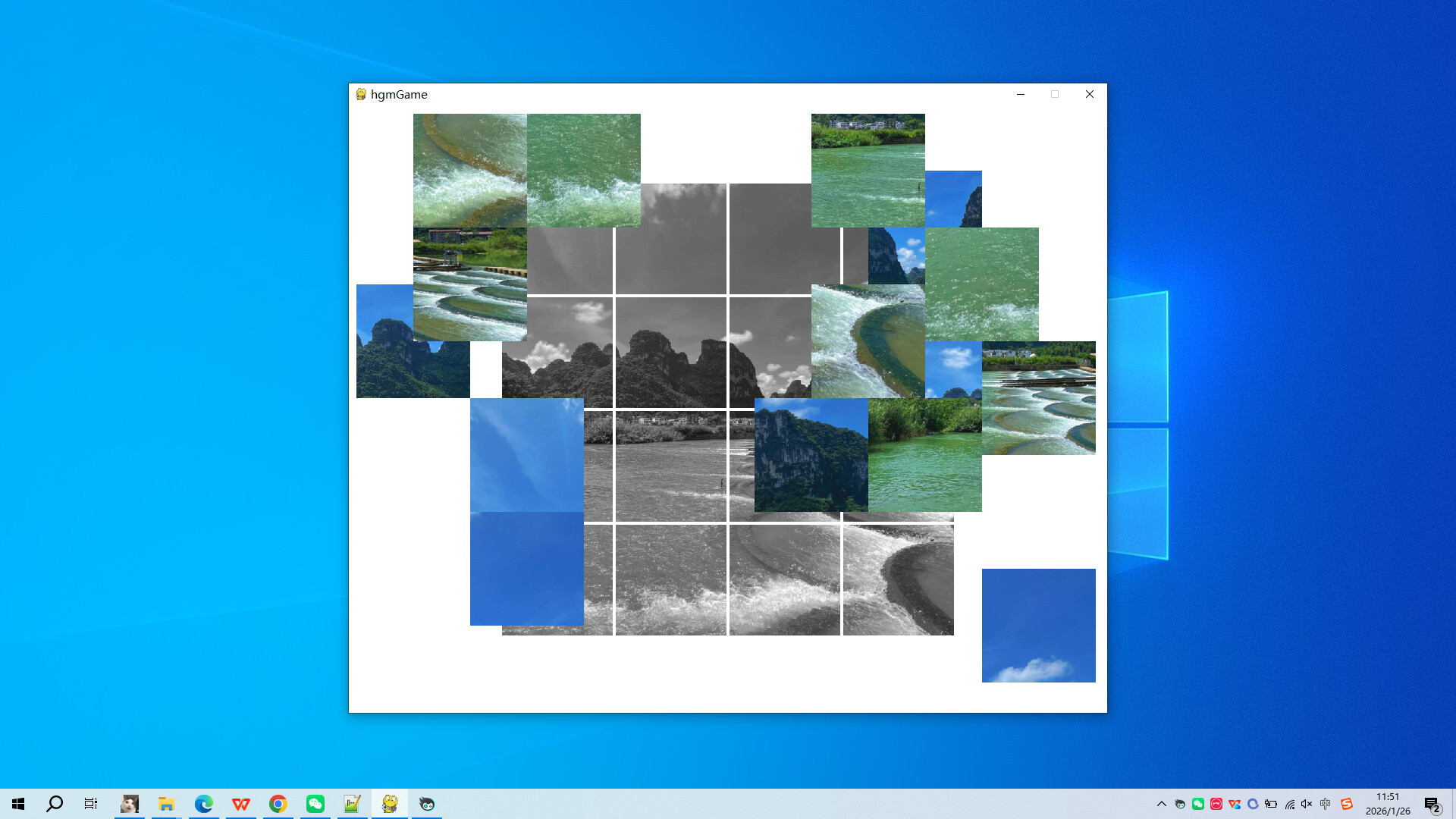Click the green river water puzzle piece
1456x819 pixels.
[x=981, y=284]
